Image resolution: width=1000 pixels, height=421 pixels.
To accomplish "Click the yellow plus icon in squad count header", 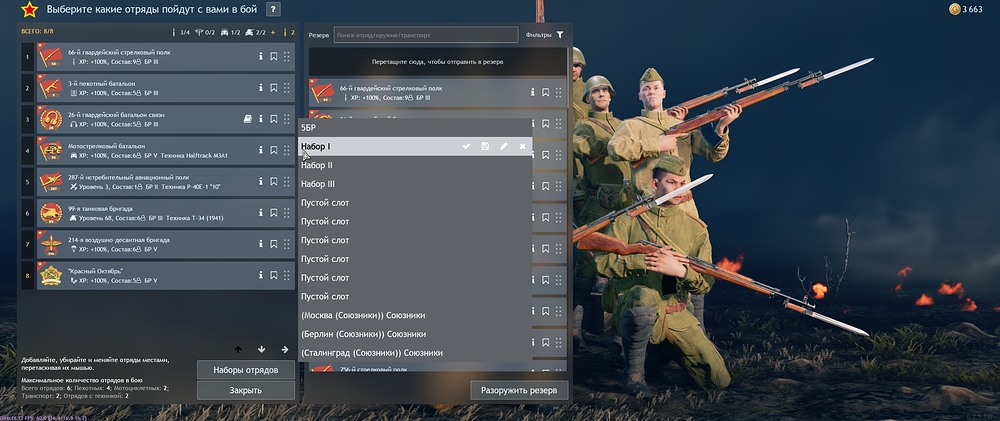I will [274, 33].
